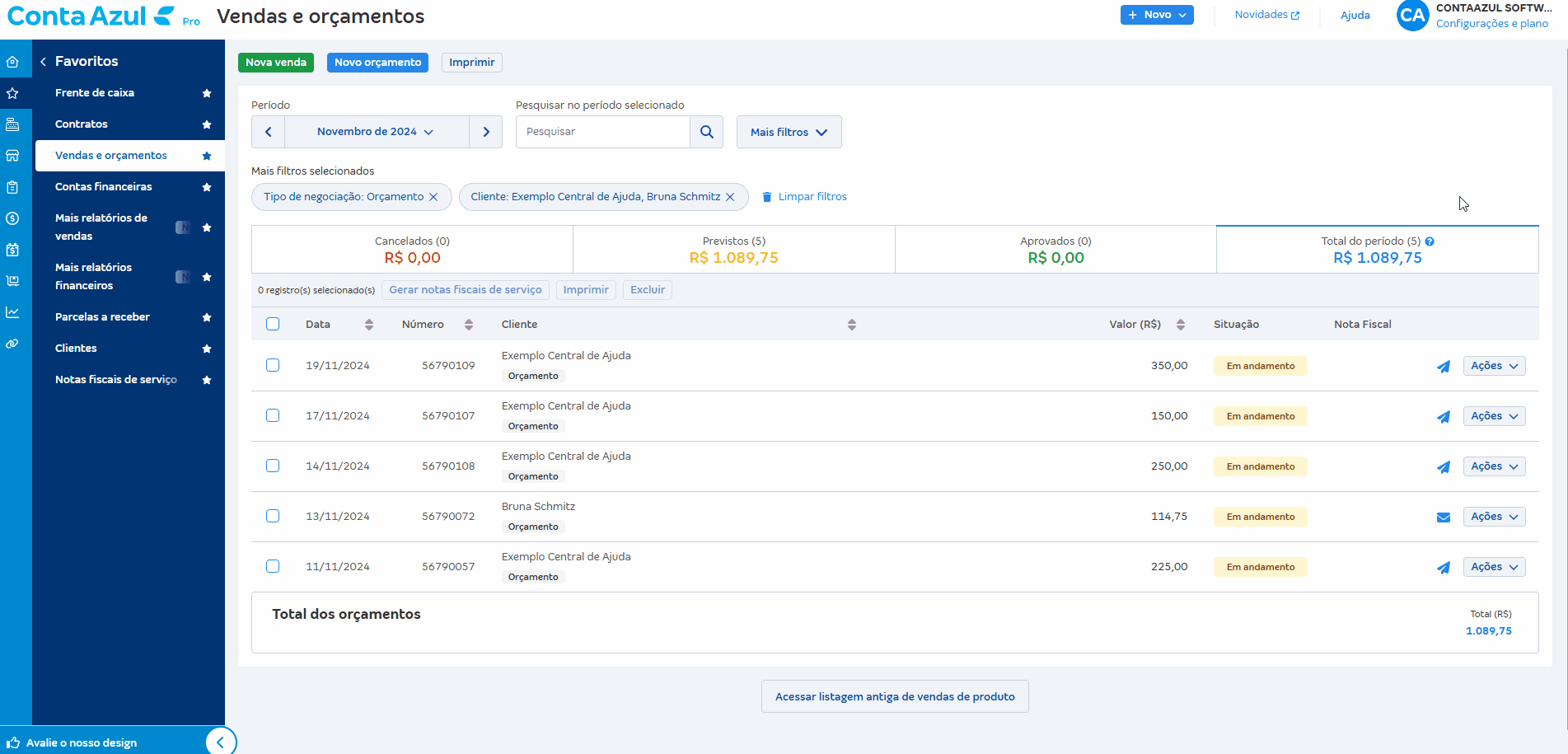
Task: Select the checkbox for the 11/11/2024 row
Action: pyautogui.click(x=273, y=566)
